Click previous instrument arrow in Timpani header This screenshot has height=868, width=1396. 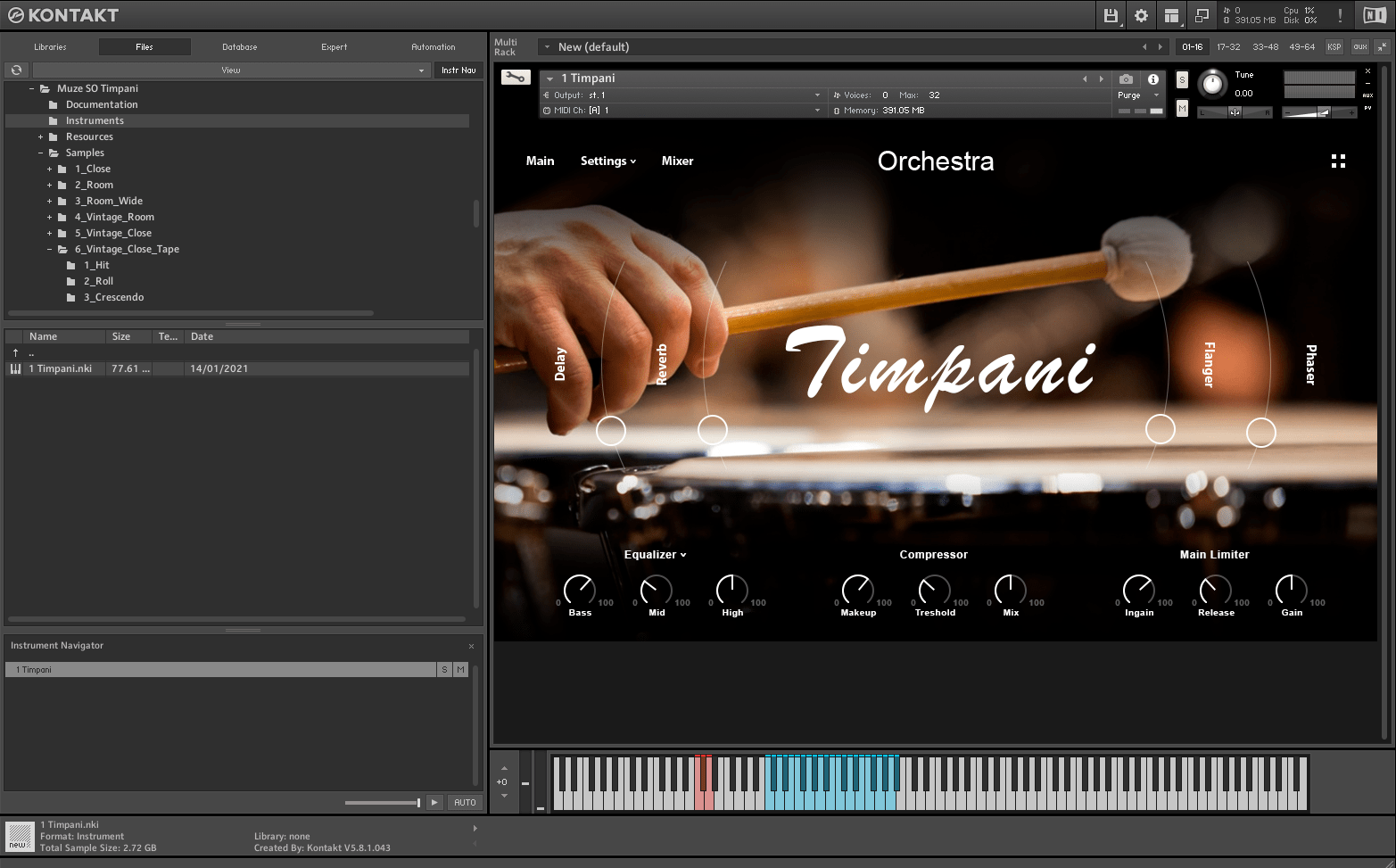tap(1086, 79)
